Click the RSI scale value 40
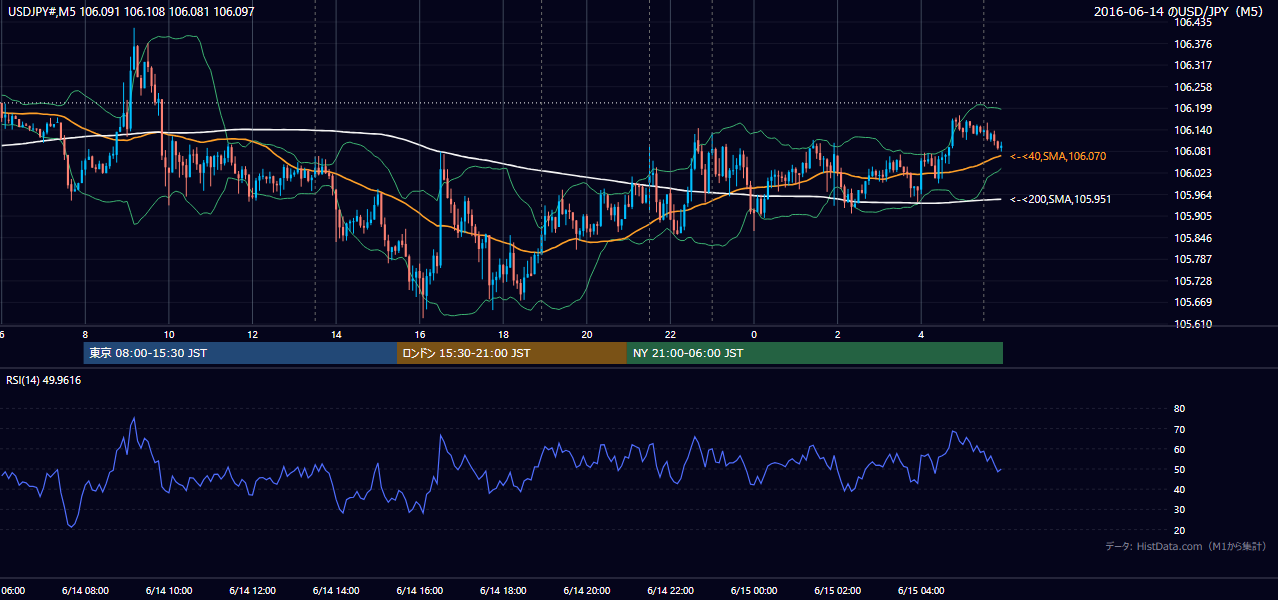This screenshot has height=600, width=1278. [1179, 489]
